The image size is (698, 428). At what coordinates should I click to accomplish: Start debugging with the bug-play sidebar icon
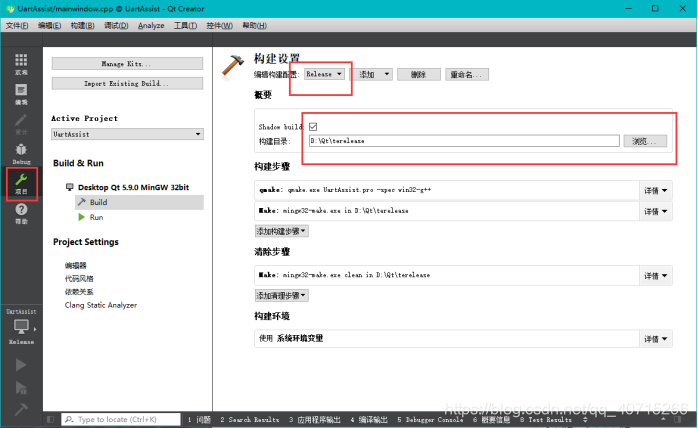(20, 387)
